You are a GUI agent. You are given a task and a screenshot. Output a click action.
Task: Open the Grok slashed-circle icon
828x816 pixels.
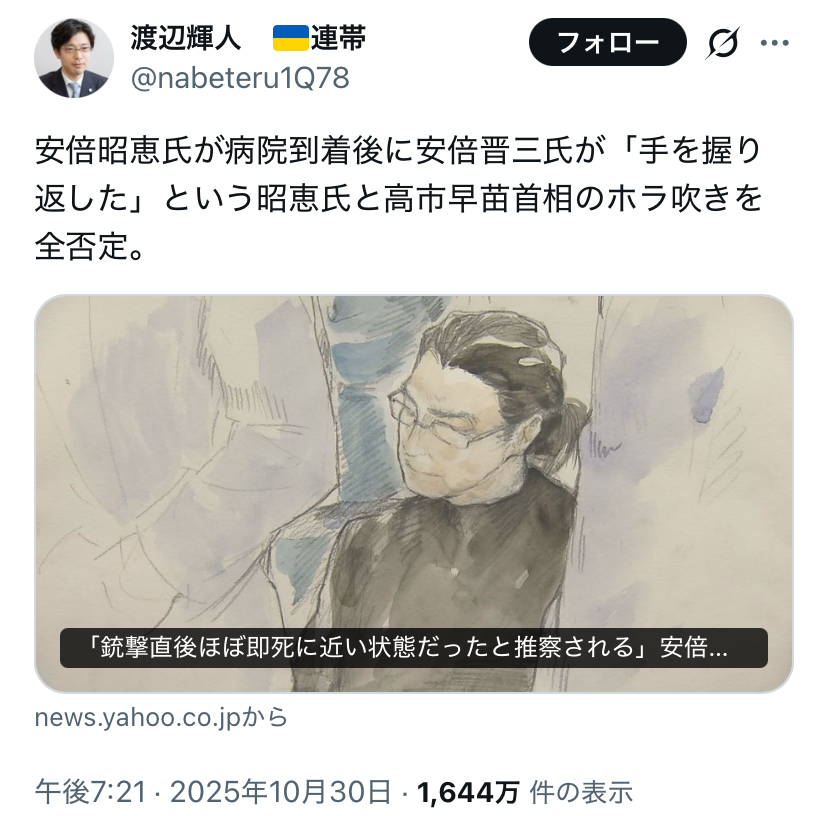(722, 42)
